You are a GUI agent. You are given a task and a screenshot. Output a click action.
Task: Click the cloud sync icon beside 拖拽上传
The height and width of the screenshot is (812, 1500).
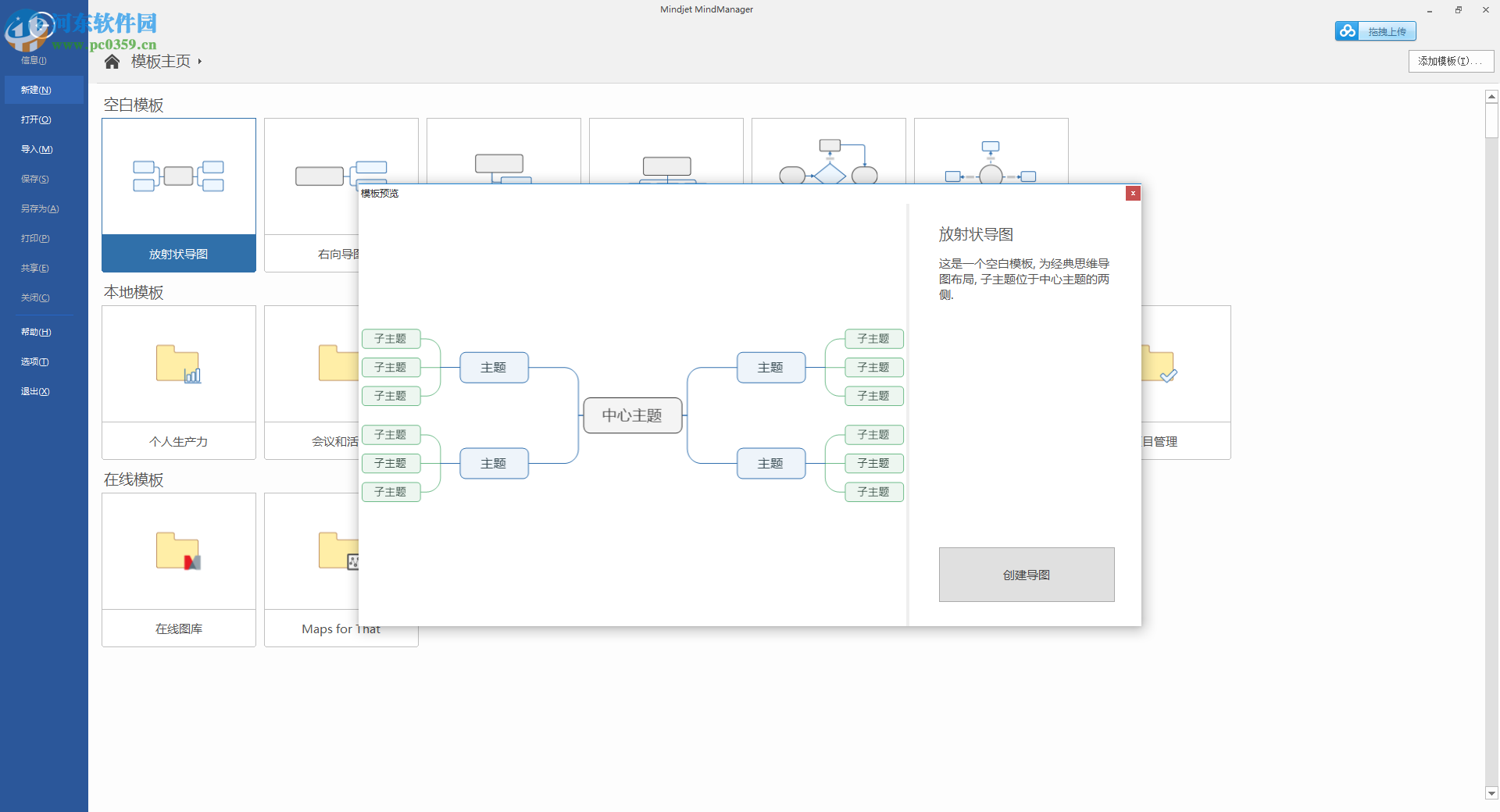pos(1347,31)
